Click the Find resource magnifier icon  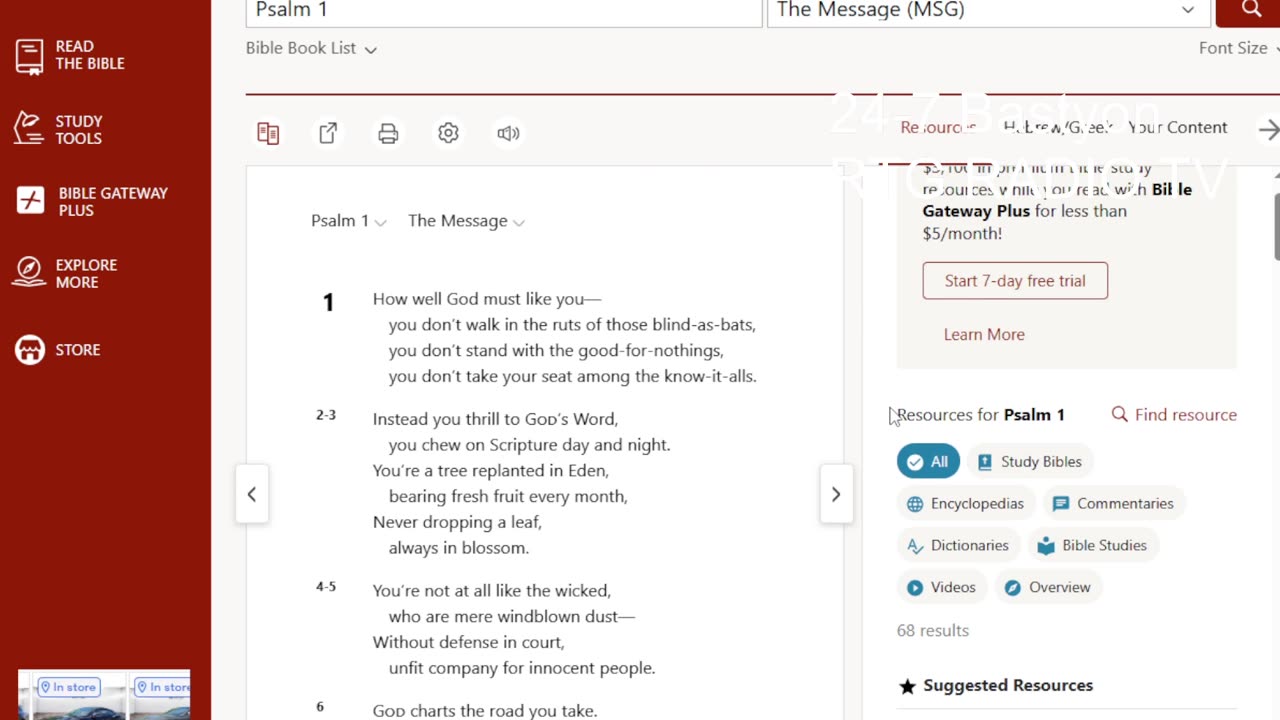(x=1120, y=414)
